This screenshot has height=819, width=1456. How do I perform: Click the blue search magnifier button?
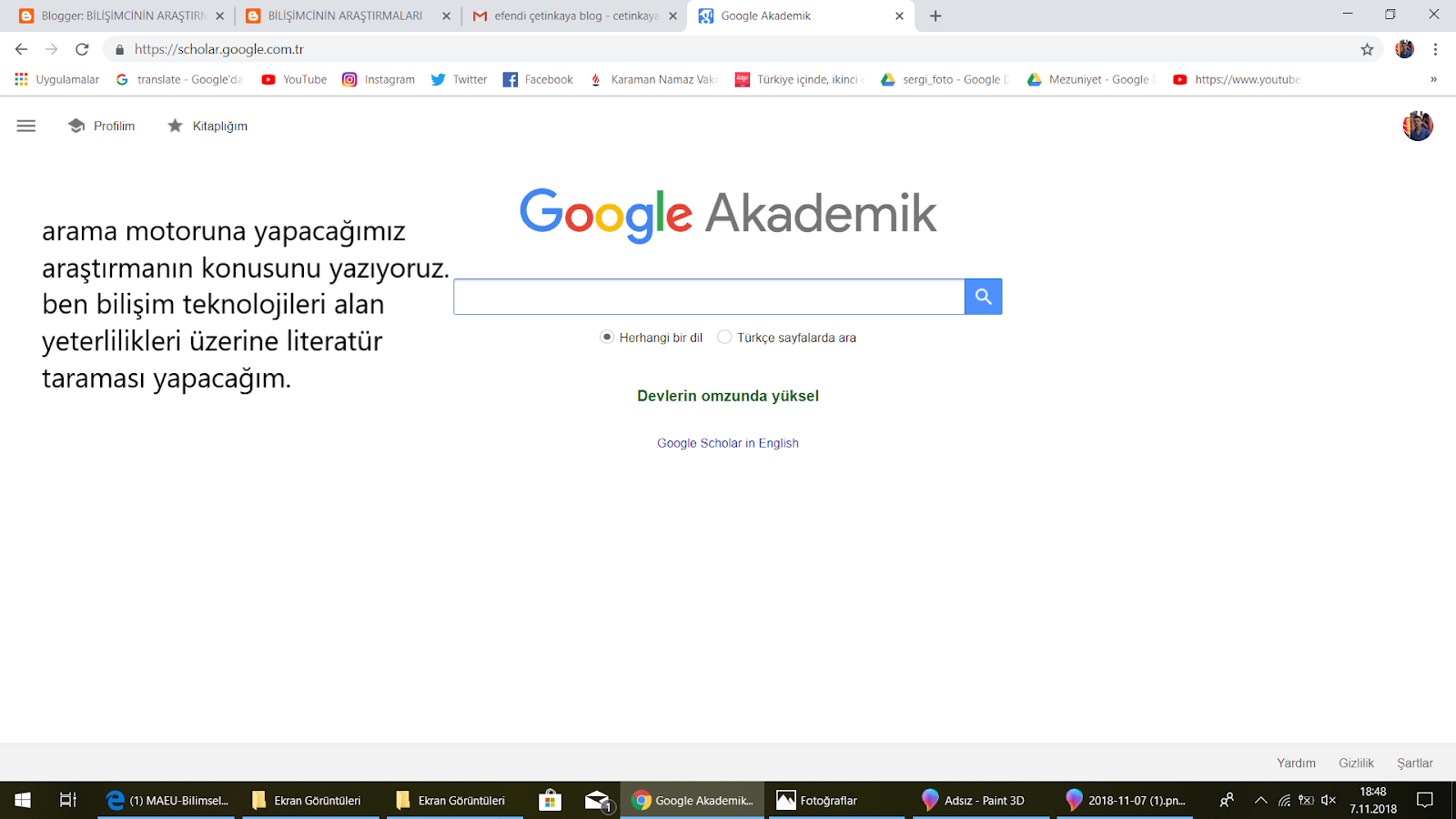click(x=984, y=297)
